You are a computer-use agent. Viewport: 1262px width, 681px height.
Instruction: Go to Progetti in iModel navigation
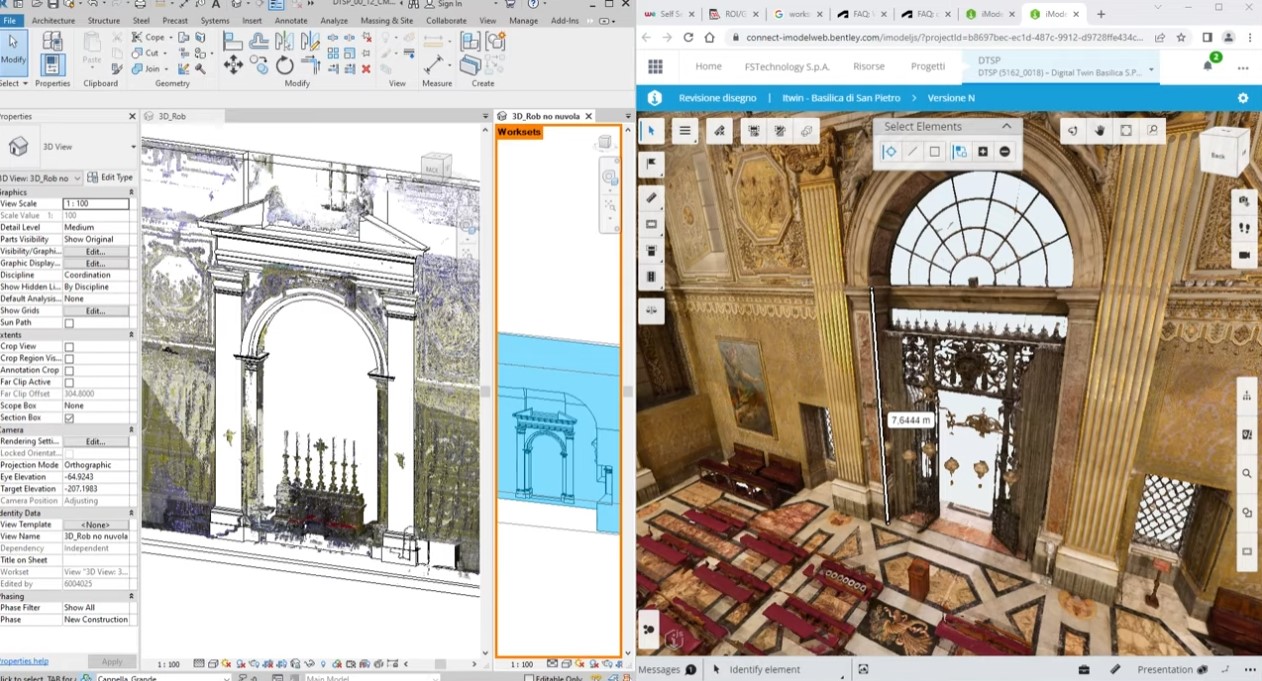point(928,67)
